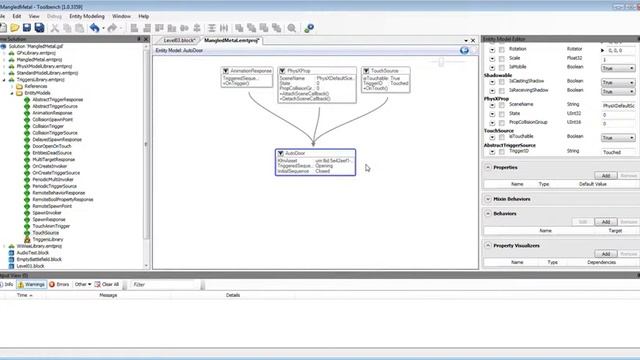Screen dimensions: 640x360
Task: Click the TriggerID value field 'Touched'
Action: (x=618, y=152)
